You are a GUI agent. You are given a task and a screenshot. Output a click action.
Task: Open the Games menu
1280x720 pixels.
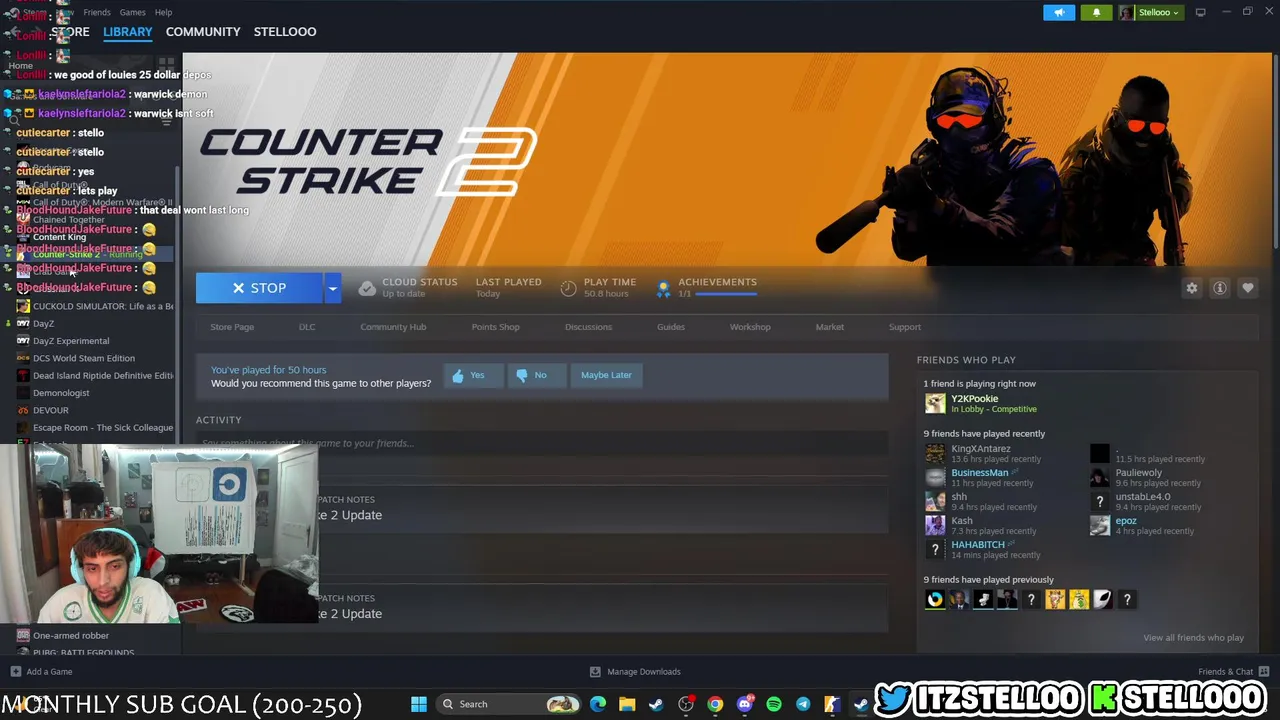[x=132, y=12]
